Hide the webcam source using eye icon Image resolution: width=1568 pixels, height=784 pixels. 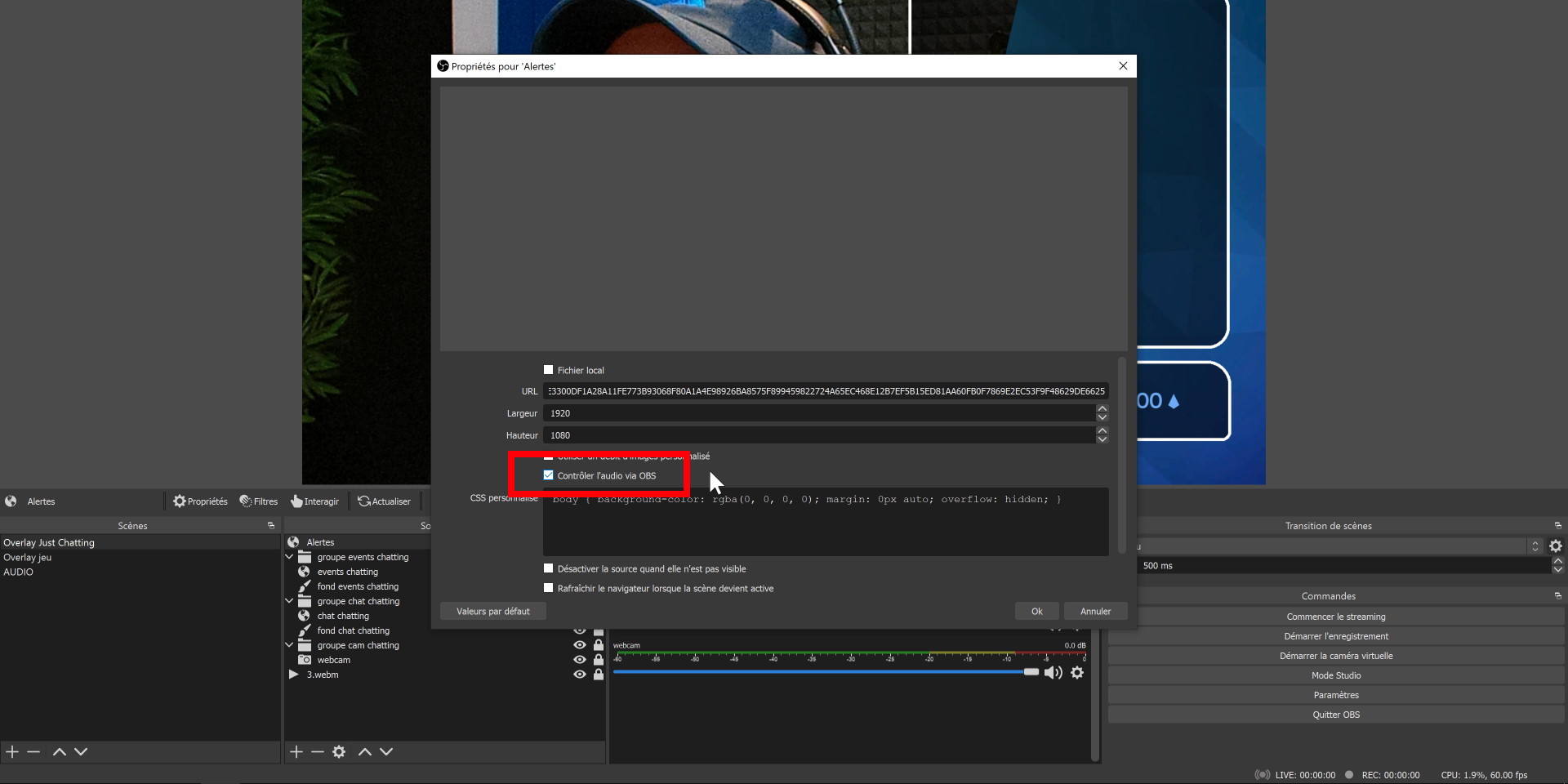[580, 660]
